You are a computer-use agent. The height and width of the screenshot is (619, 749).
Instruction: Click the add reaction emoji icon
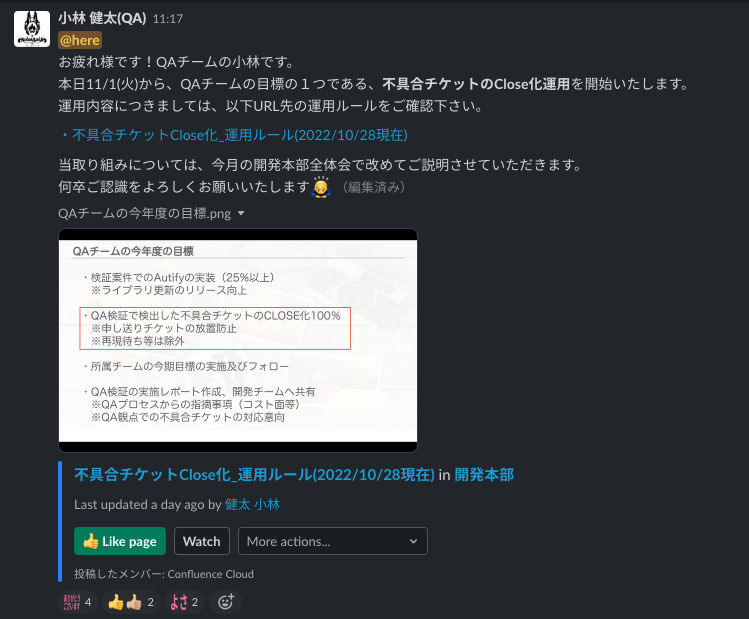pos(226,602)
